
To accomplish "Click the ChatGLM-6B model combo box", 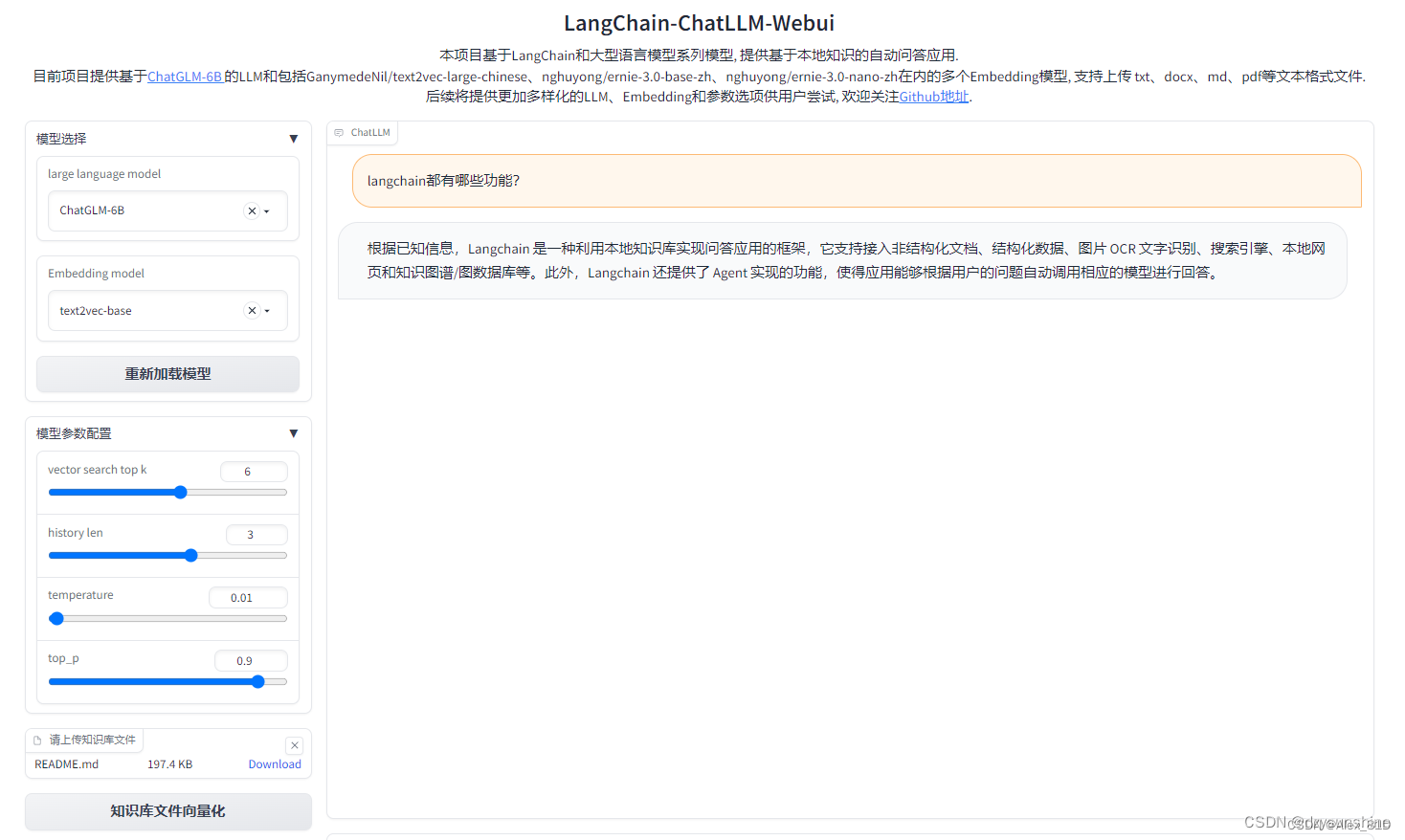I will 167,210.
